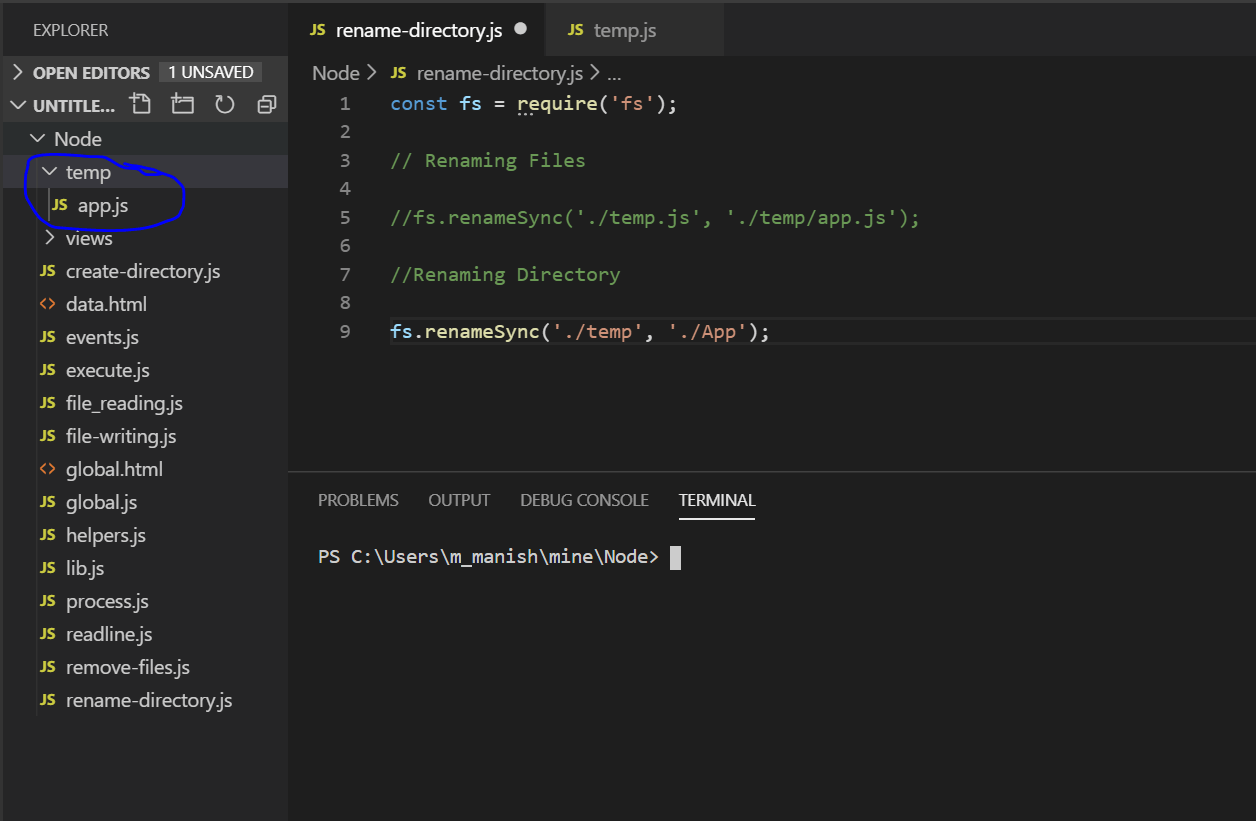Collapse all folders in Explorer
1256x821 pixels.
[x=266, y=104]
